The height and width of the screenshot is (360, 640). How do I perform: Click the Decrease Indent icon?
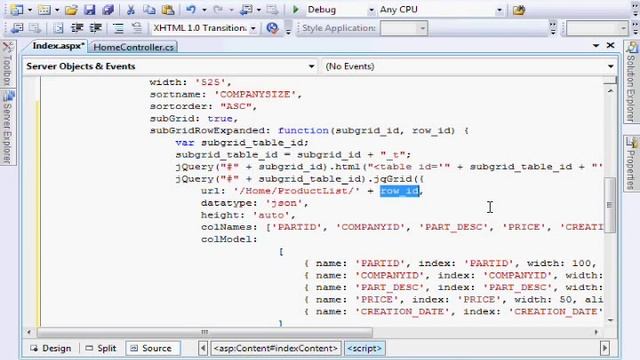pyautogui.click(x=77, y=28)
